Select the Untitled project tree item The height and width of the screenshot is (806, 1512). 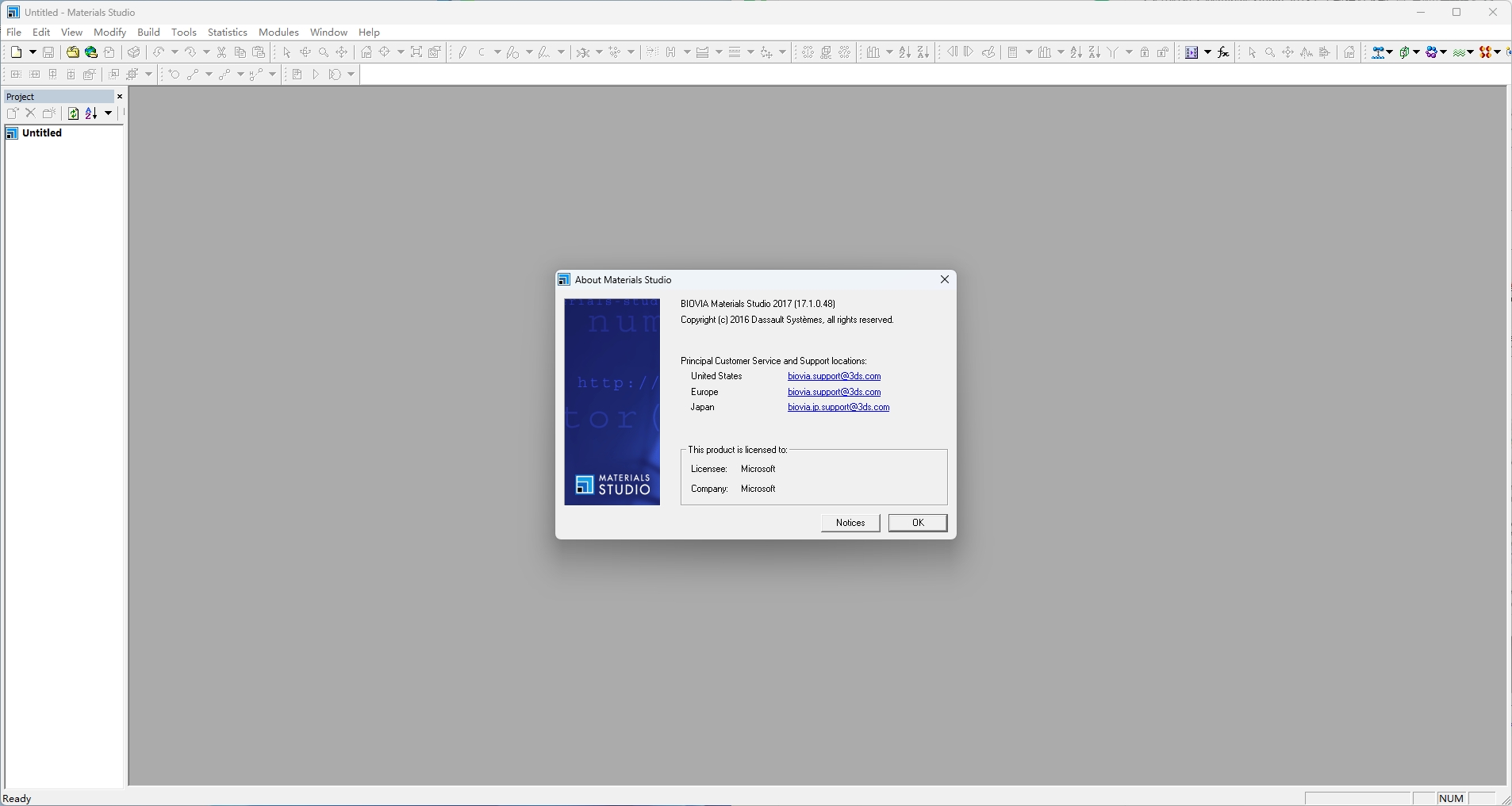pyautogui.click(x=42, y=133)
